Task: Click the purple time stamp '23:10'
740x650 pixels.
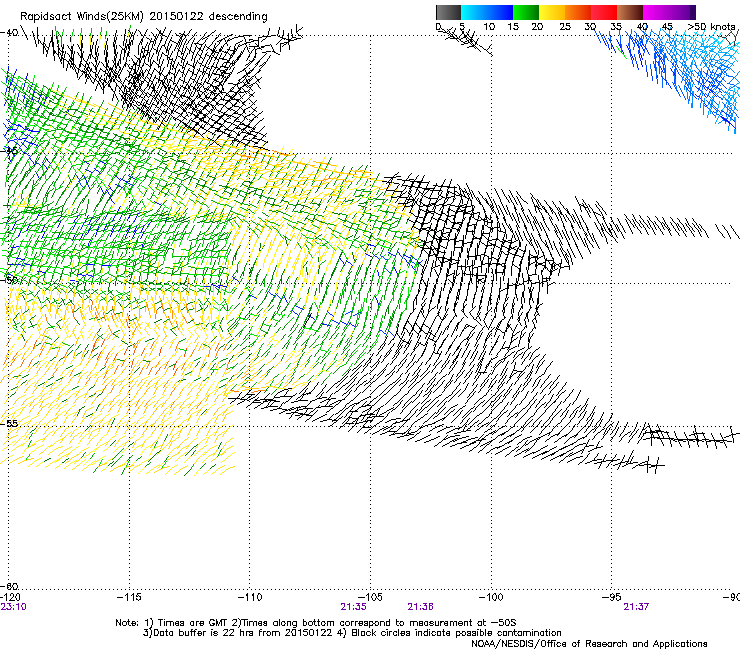Action: tap(13, 607)
